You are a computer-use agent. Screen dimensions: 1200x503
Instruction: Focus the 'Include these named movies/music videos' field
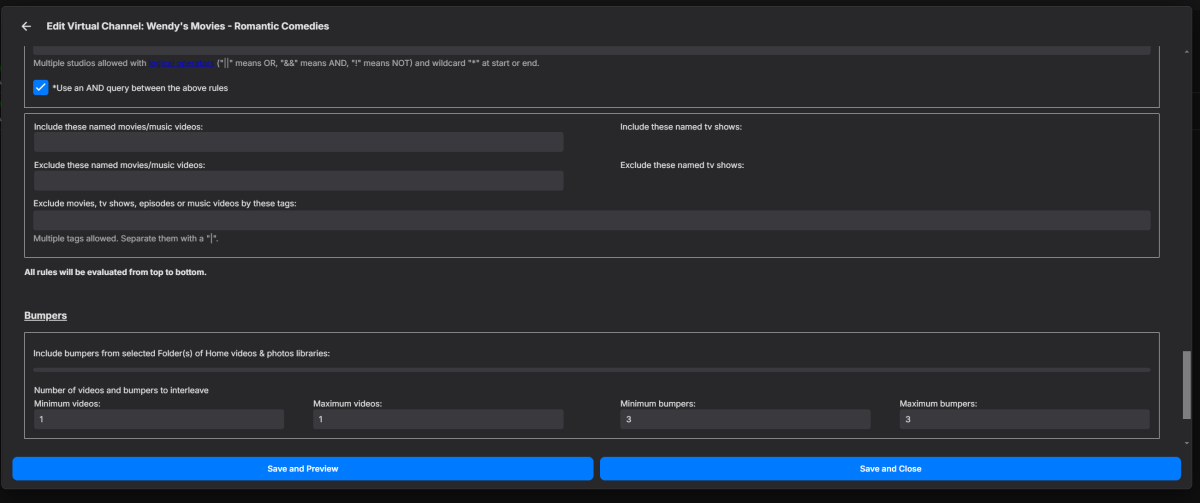click(x=298, y=142)
